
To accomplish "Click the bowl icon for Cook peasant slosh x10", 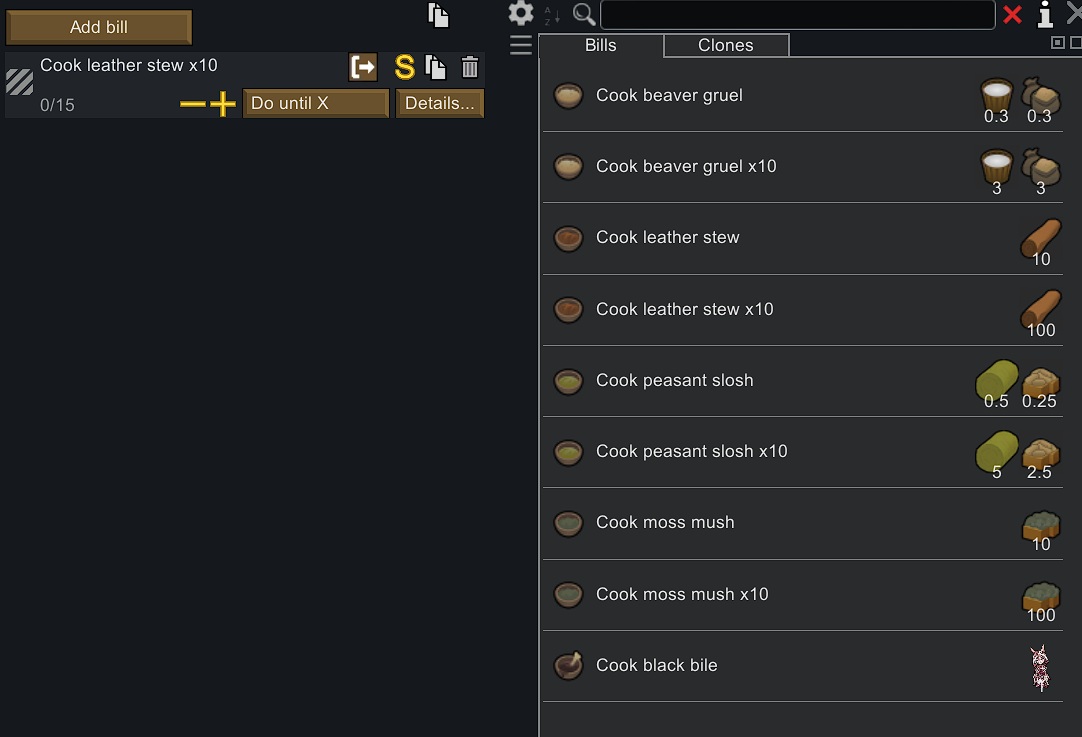I will tap(569, 452).
